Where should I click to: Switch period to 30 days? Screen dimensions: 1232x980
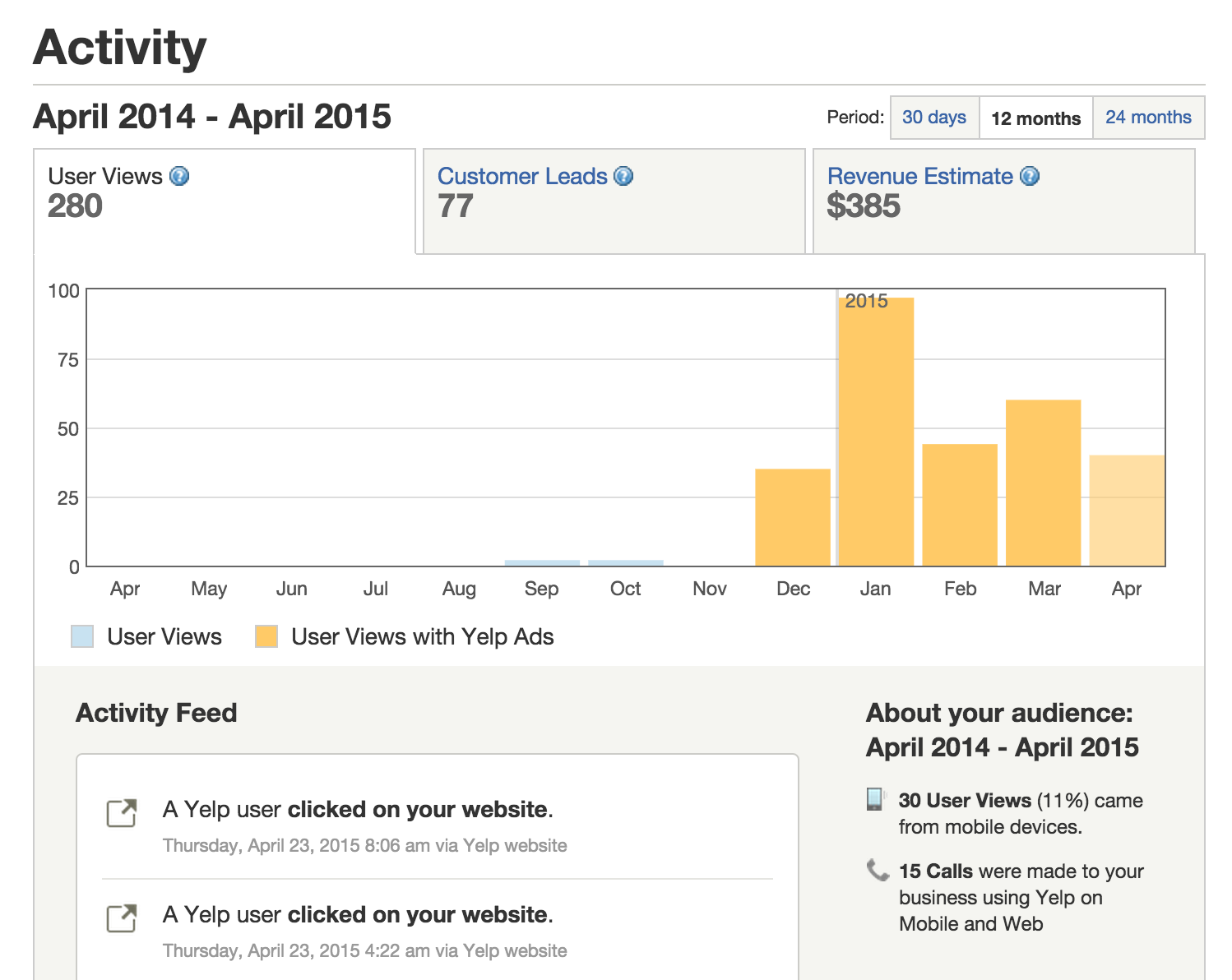coord(934,118)
